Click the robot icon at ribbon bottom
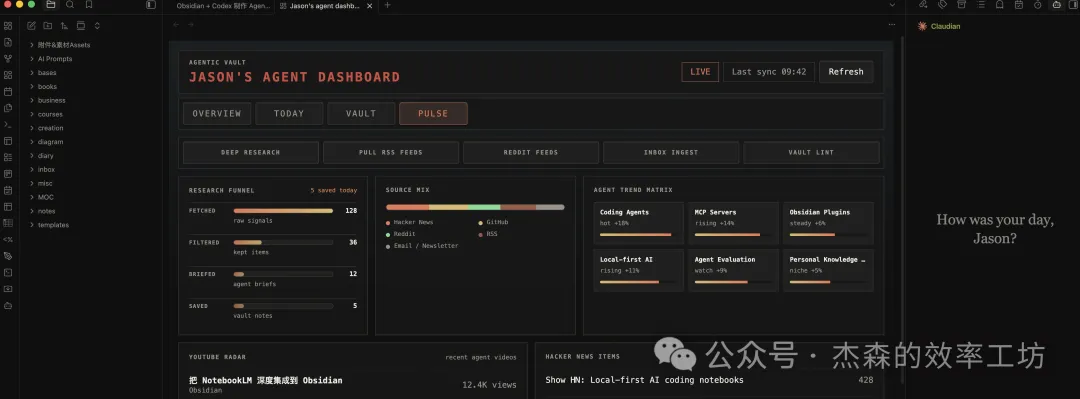This screenshot has height=399, width=1080. 8,305
